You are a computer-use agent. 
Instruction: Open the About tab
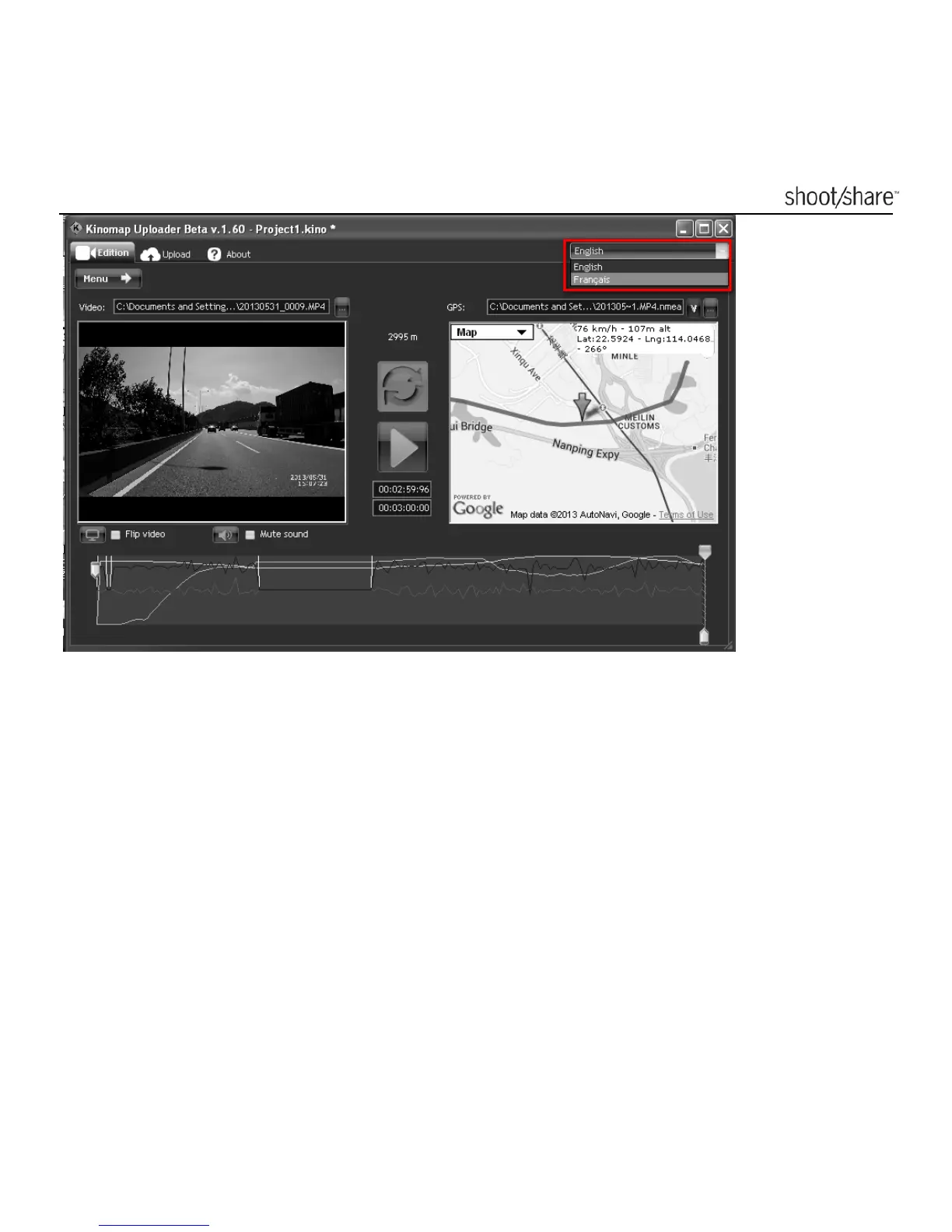pos(229,254)
